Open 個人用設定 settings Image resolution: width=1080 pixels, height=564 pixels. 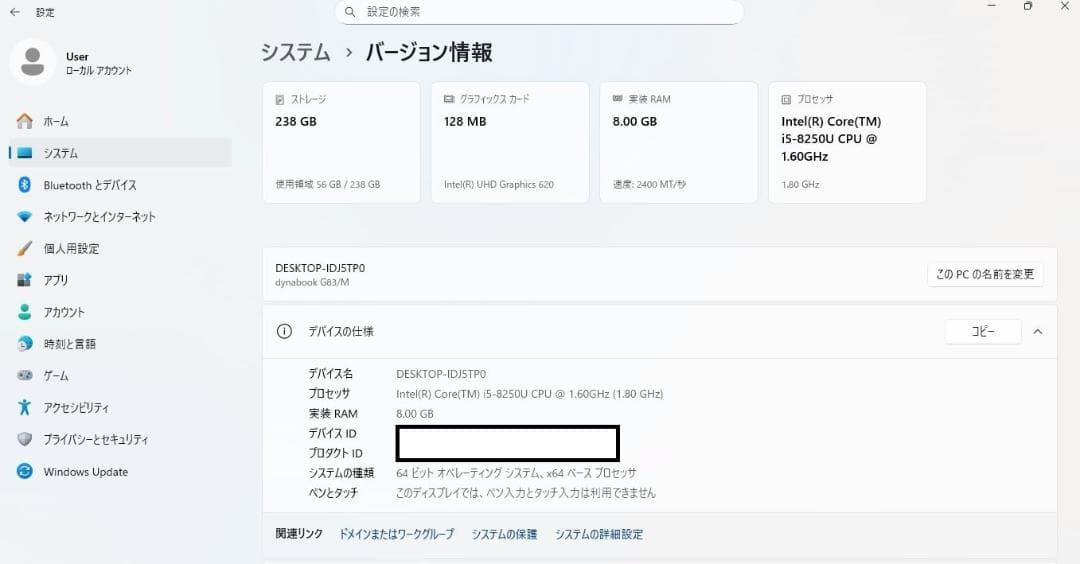tap(120, 248)
